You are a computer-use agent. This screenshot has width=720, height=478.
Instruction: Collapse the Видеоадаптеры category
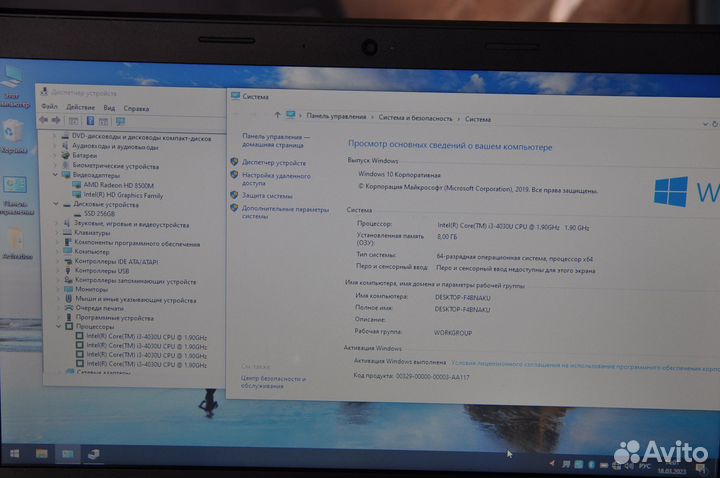coord(56,174)
